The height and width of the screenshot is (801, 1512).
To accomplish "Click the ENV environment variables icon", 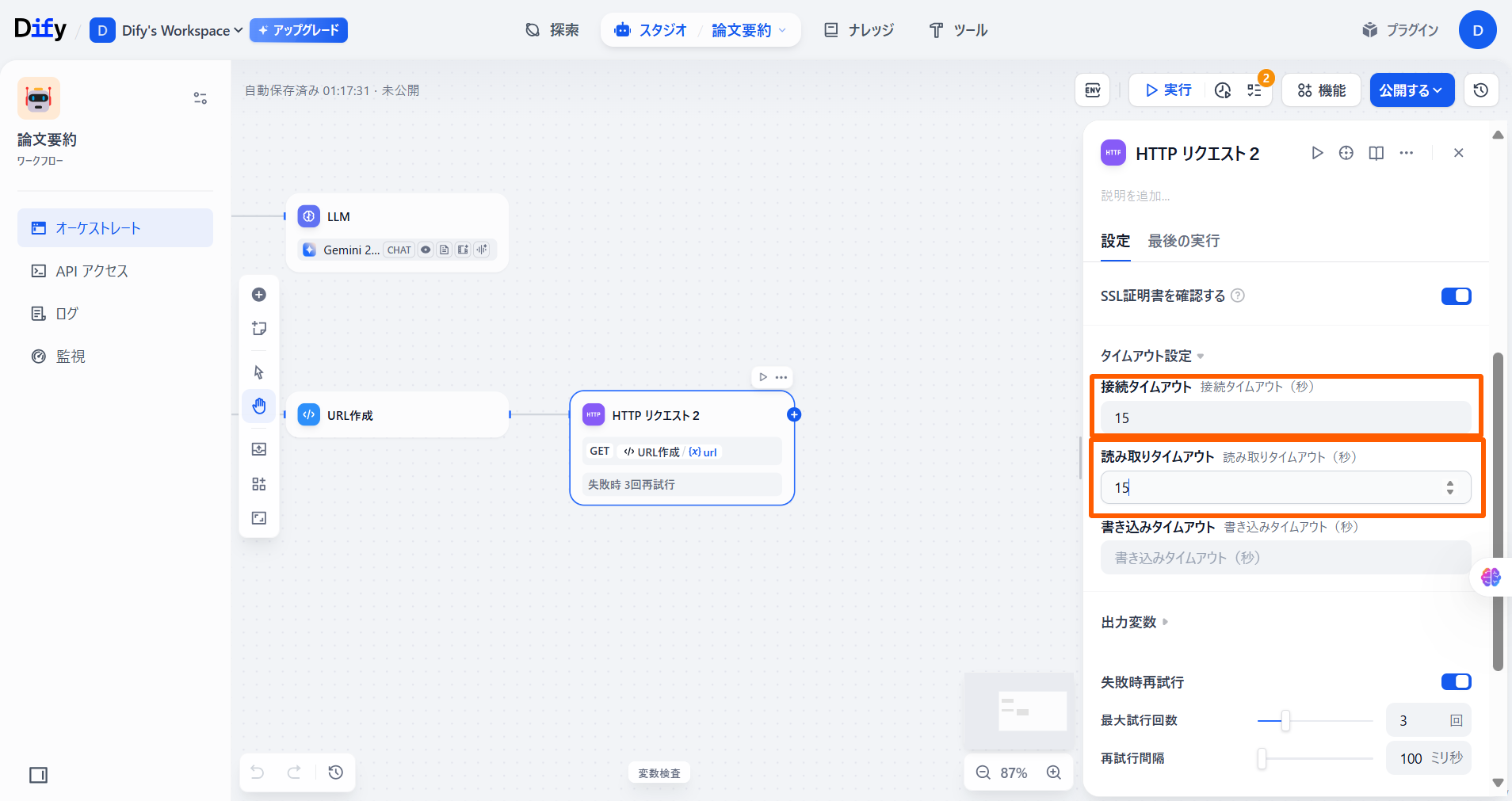I will (x=1092, y=90).
